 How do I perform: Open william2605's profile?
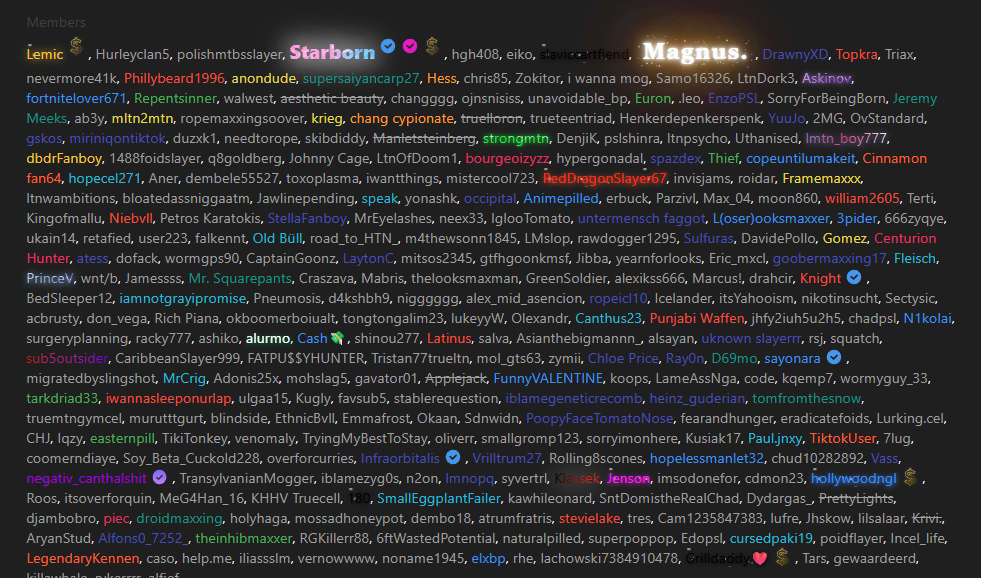[x=862, y=198]
